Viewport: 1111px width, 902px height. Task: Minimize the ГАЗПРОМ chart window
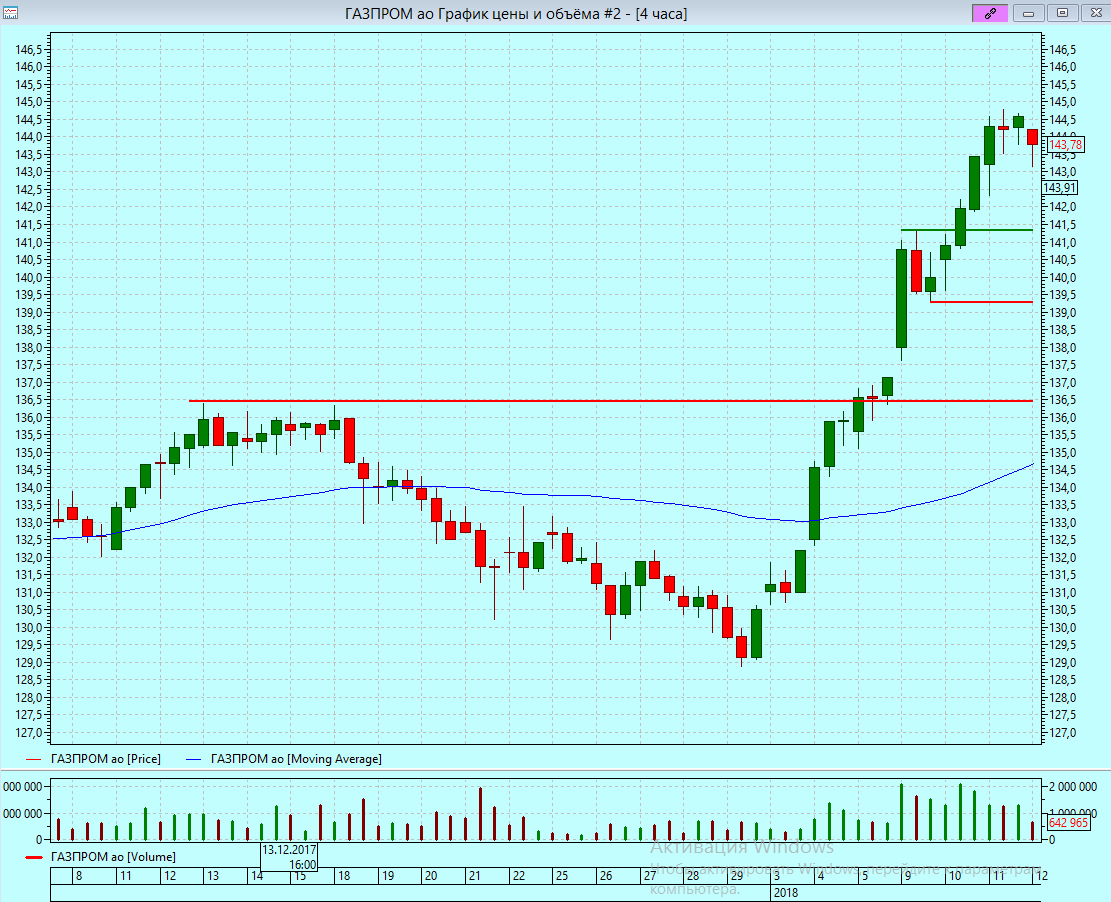click(1029, 13)
